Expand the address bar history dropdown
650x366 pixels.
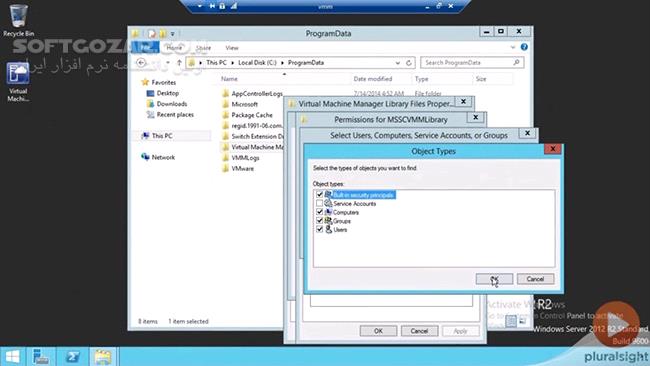[398, 63]
